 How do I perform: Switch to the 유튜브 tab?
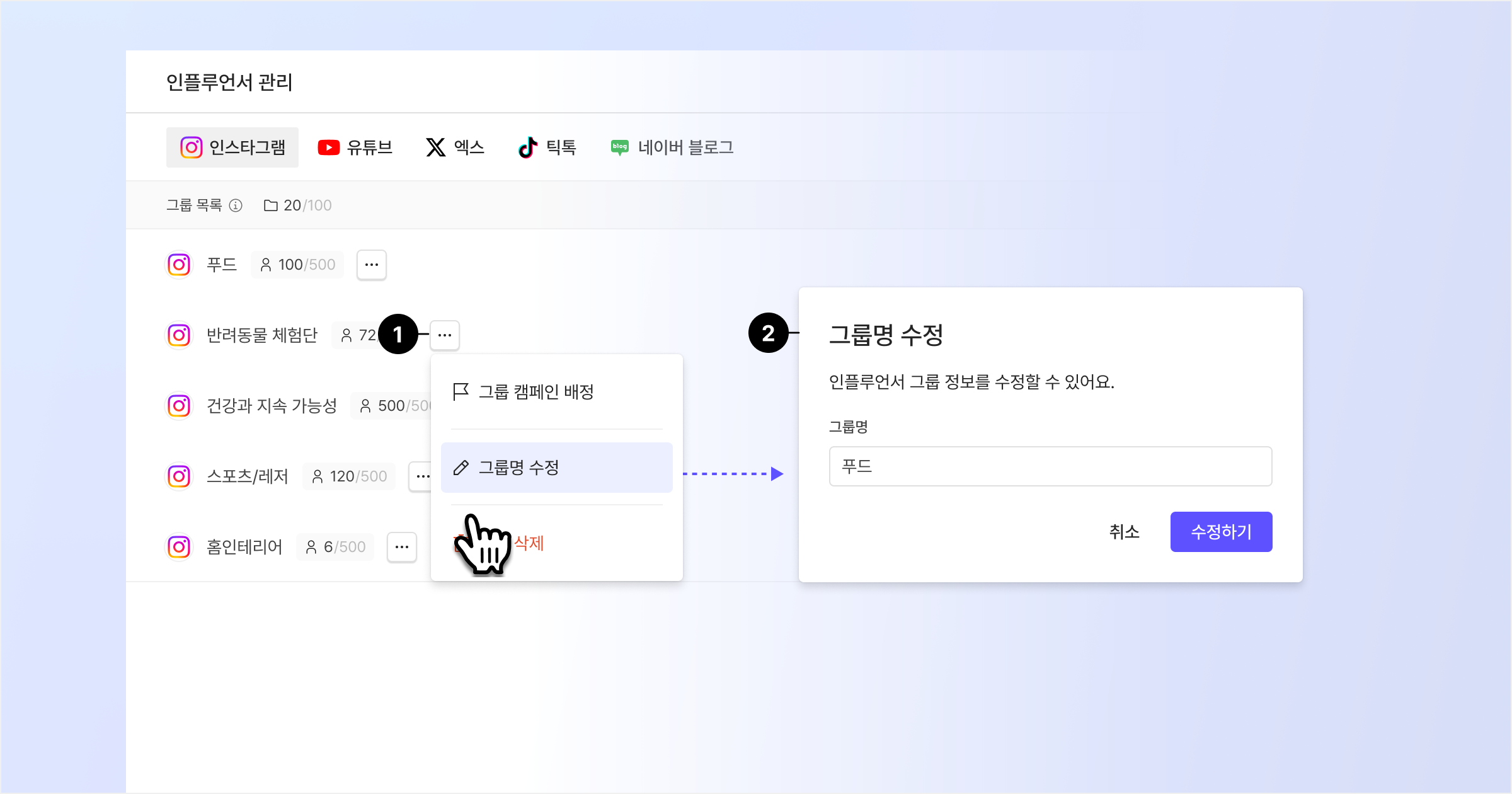coord(355,147)
